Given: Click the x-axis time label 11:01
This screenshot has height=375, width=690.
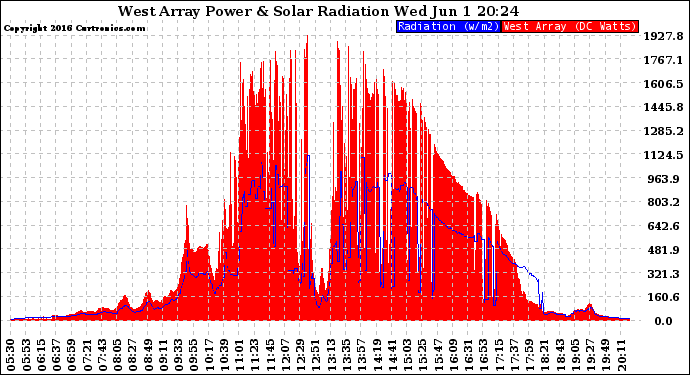Looking at the screenshot, I should (239, 355).
